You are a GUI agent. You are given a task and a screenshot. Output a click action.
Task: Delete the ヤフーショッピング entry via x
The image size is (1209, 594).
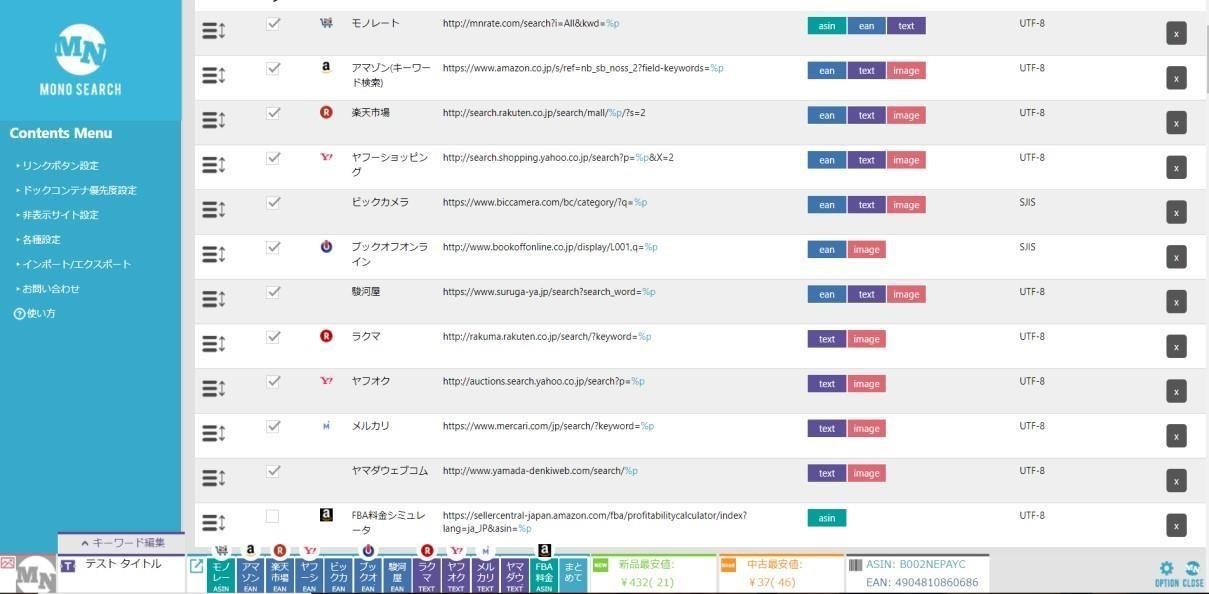pos(1176,167)
